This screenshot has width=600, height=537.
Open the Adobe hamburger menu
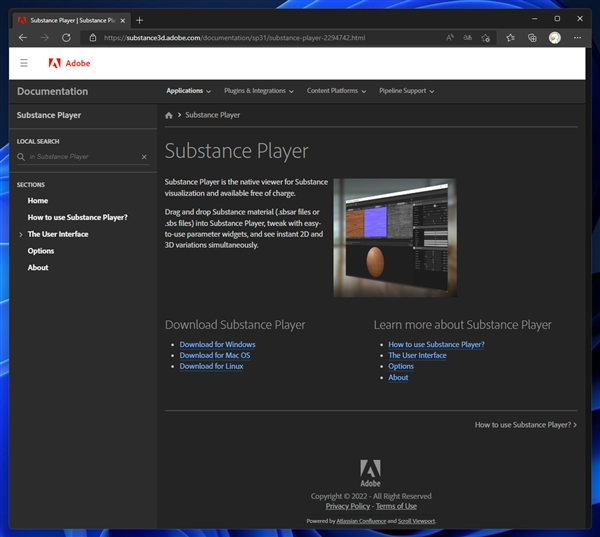click(24, 63)
